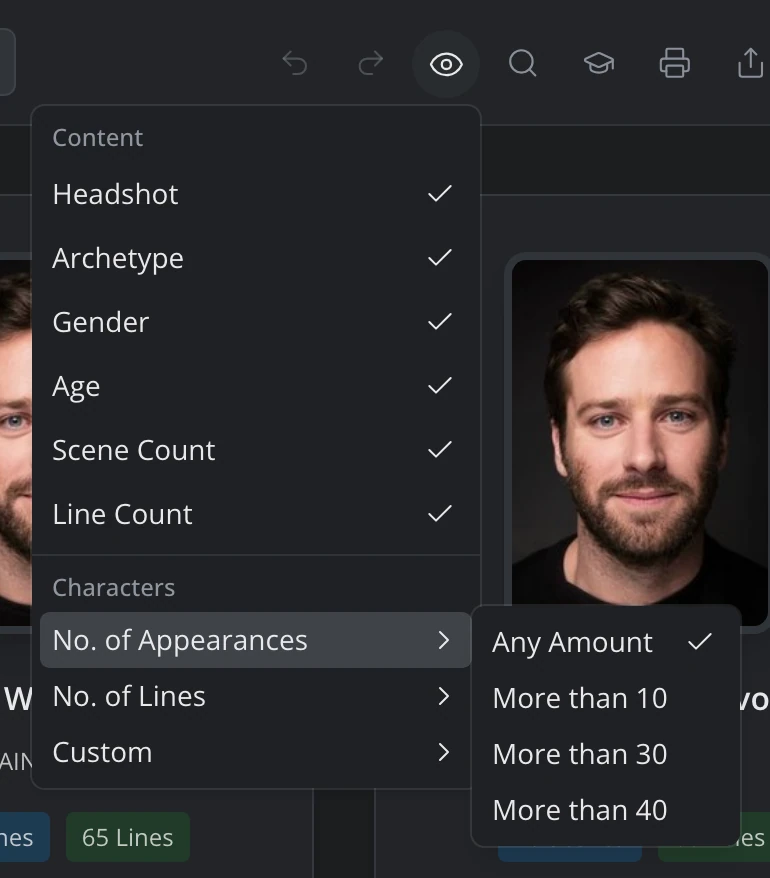Open search with the magnifier icon
This screenshot has height=878, width=770.
coord(522,63)
